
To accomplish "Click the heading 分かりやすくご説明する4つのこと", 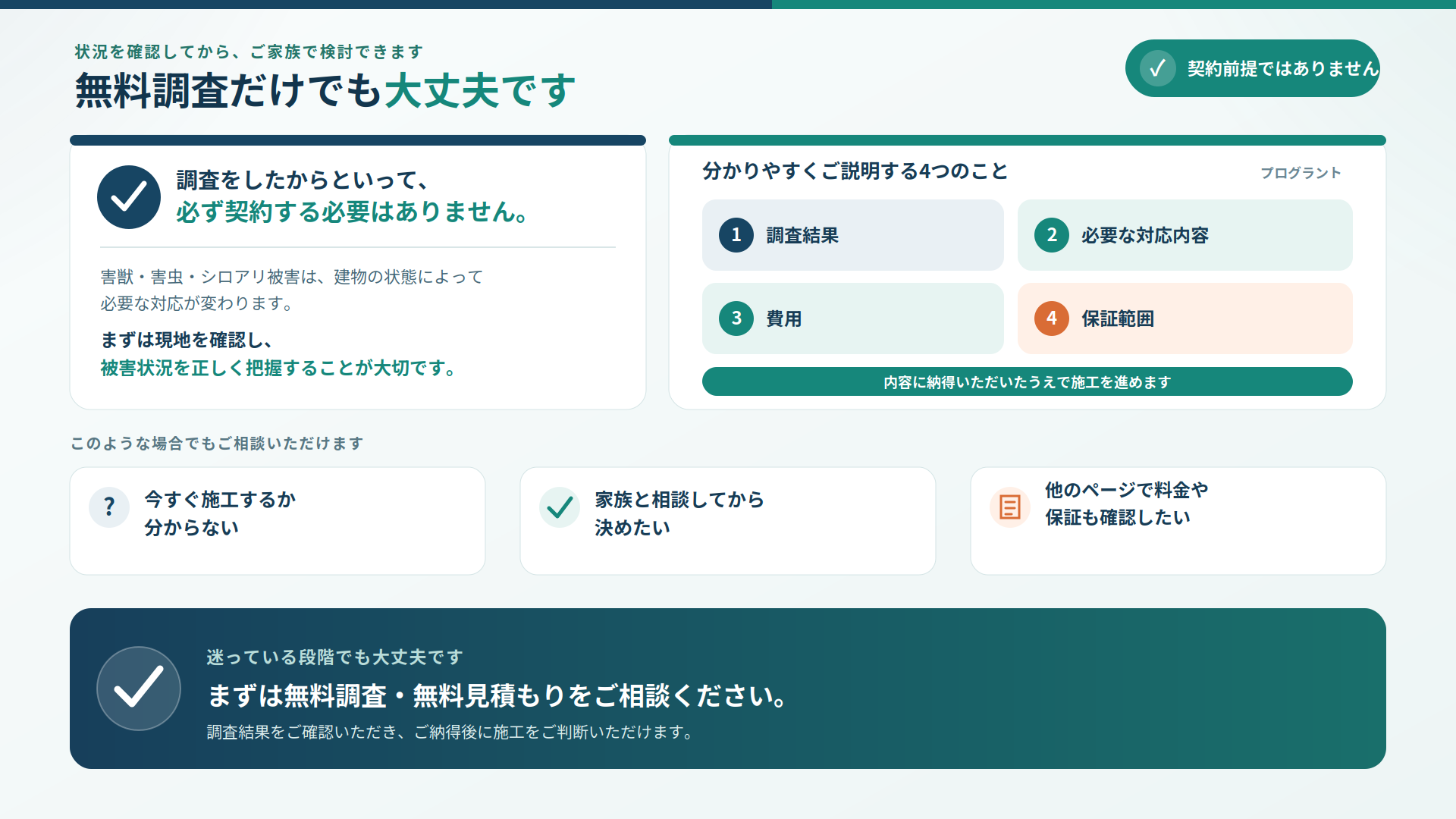I will click(855, 171).
